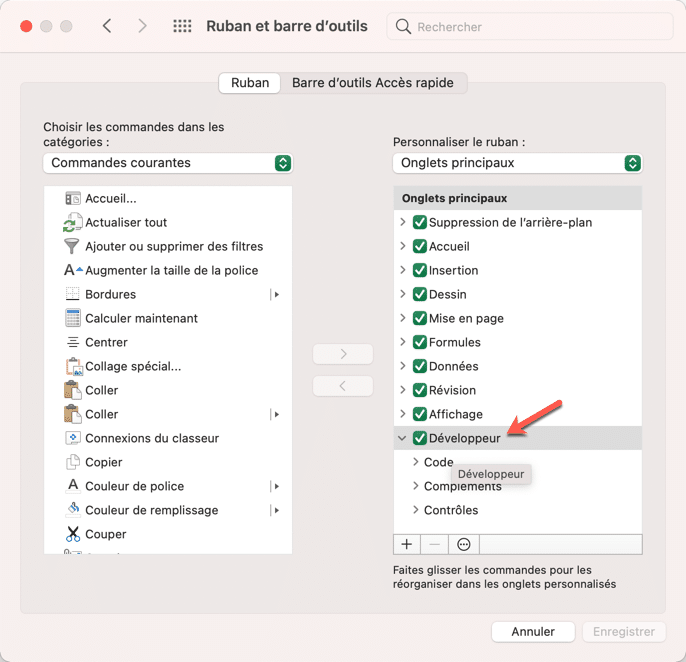Select the first Coller command icon
686x662 pixels.
point(73,390)
